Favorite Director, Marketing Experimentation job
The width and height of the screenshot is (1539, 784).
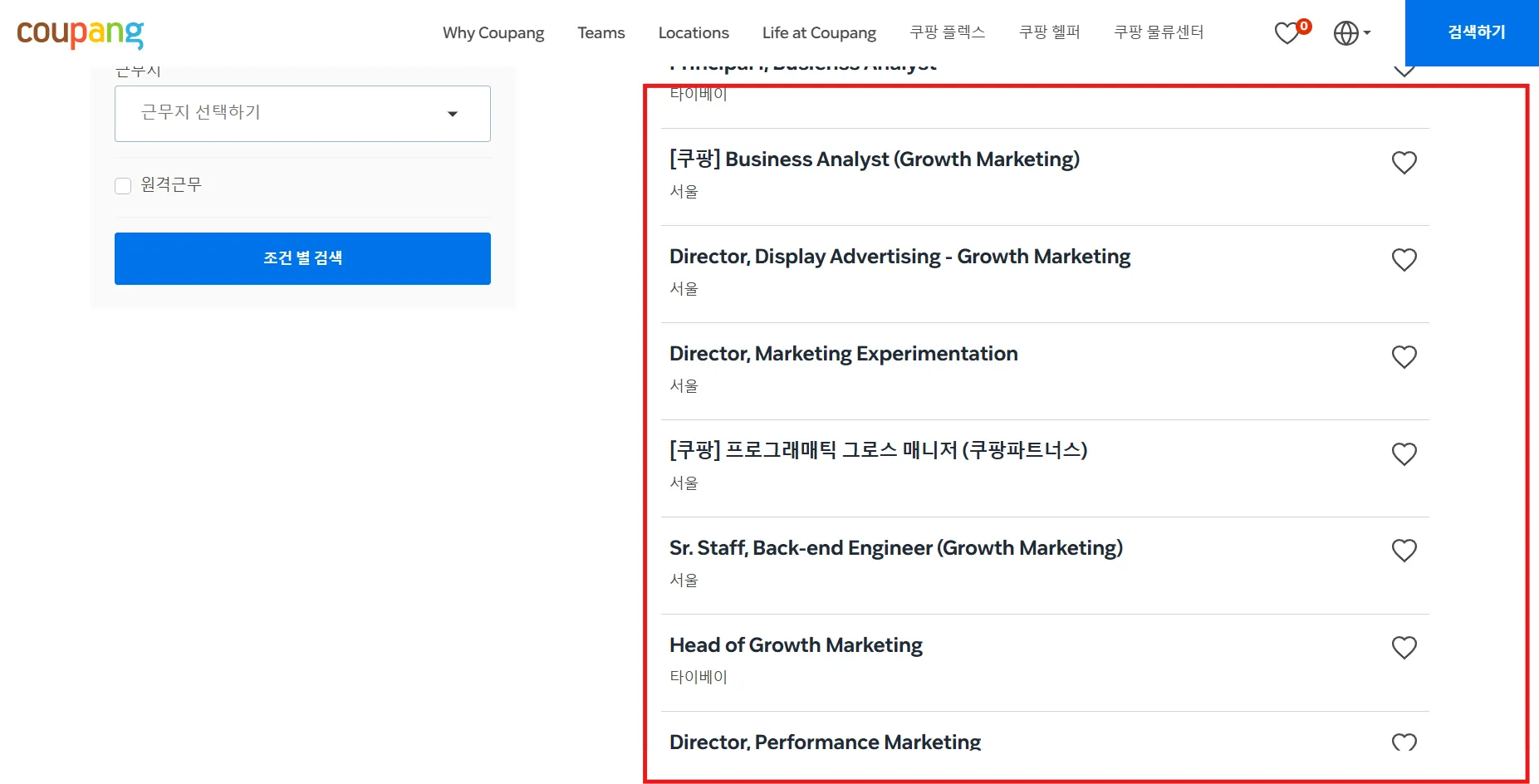click(x=1404, y=357)
